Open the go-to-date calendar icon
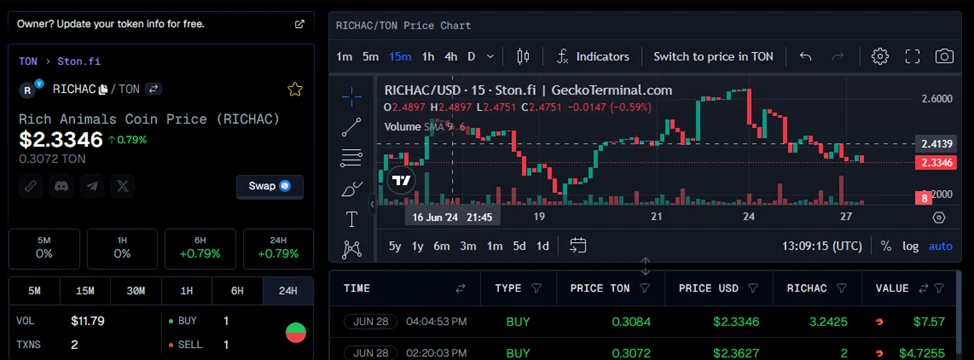The height and width of the screenshot is (360, 974). (578, 245)
